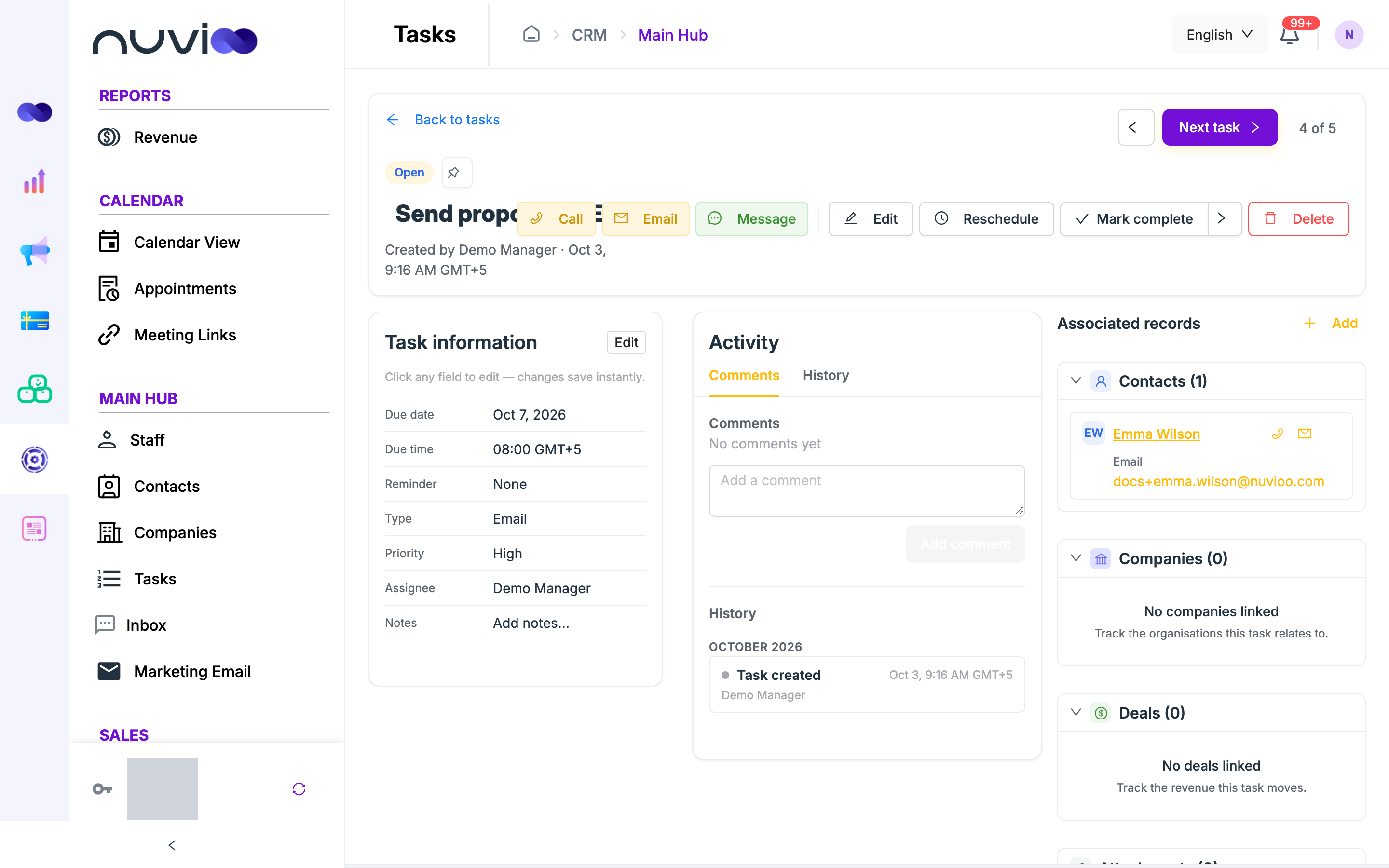Click the Add notes... field
The image size is (1389, 868).
(x=531, y=623)
